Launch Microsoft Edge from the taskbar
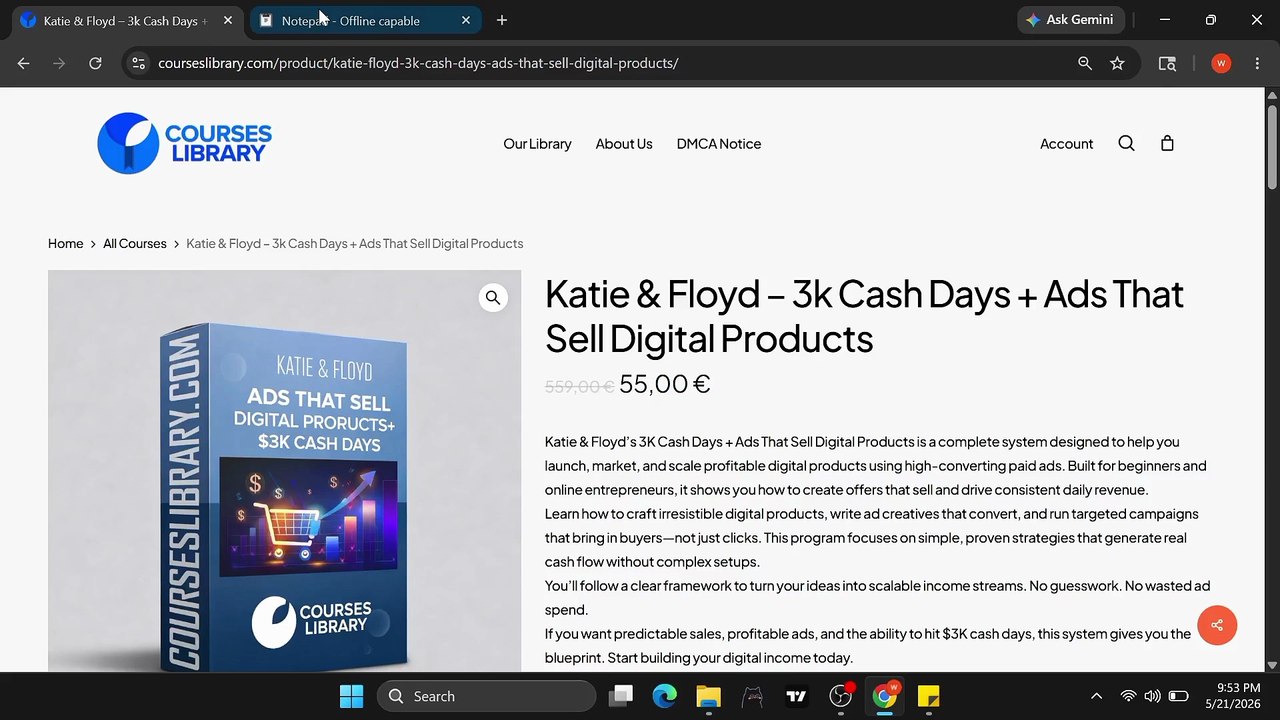This screenshot has height=720, width=1280. (x=664, y=696)
